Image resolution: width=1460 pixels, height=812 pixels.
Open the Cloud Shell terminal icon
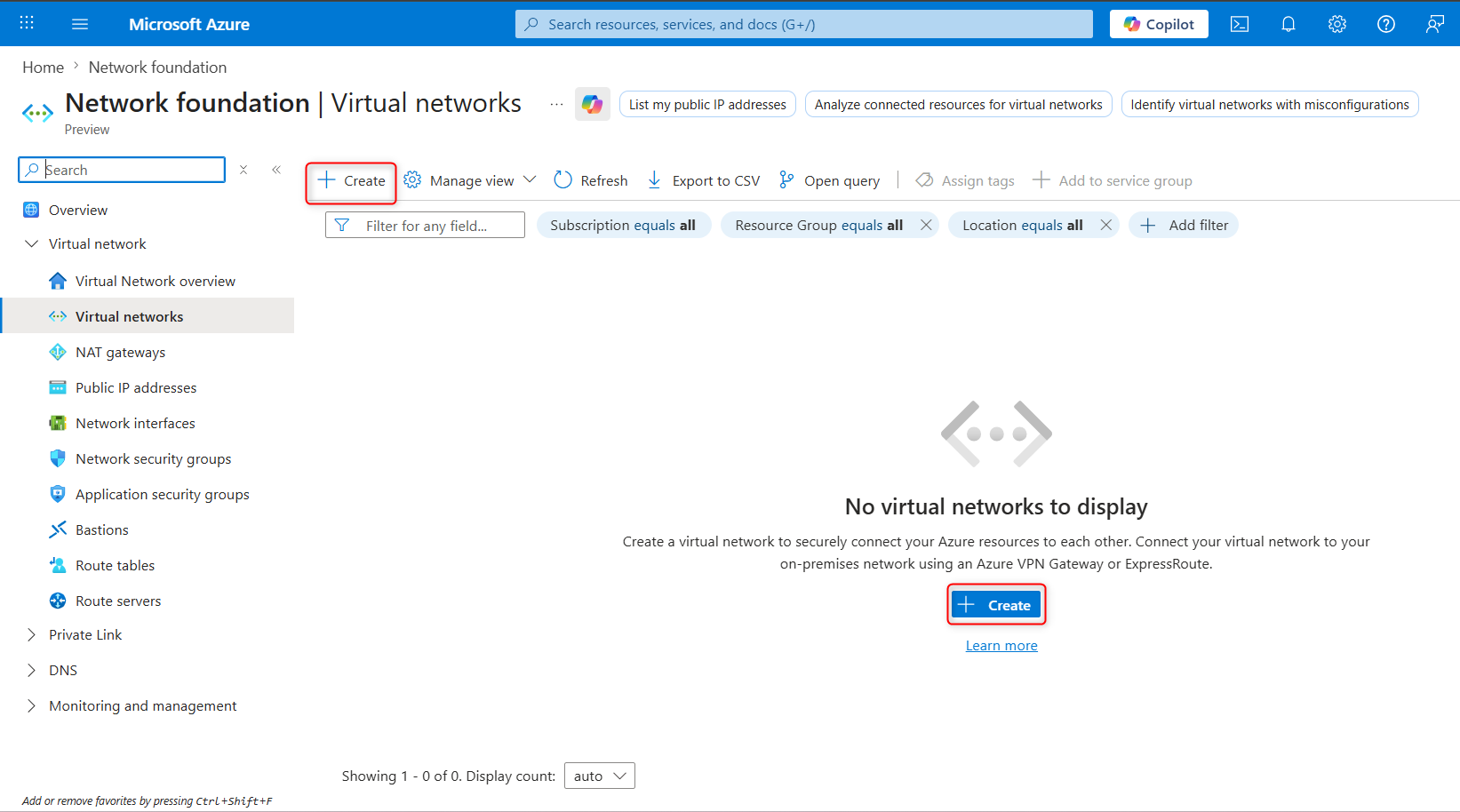click(x=1240, y=24)
